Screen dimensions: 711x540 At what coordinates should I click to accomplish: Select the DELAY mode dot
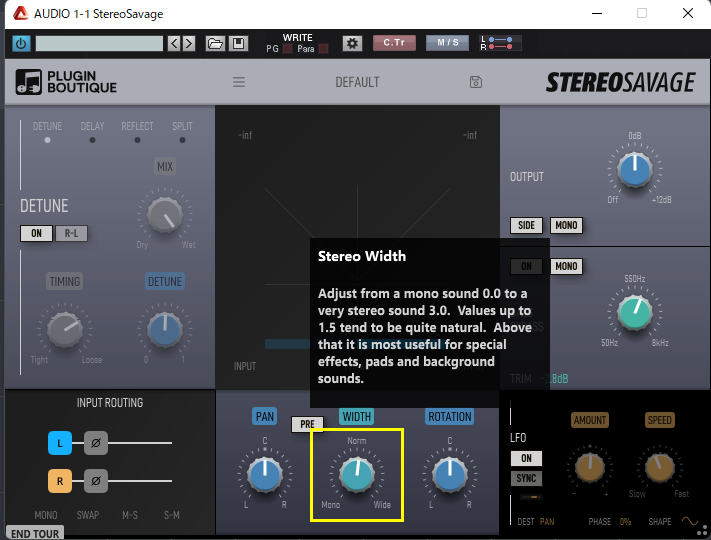coord(93,140)
